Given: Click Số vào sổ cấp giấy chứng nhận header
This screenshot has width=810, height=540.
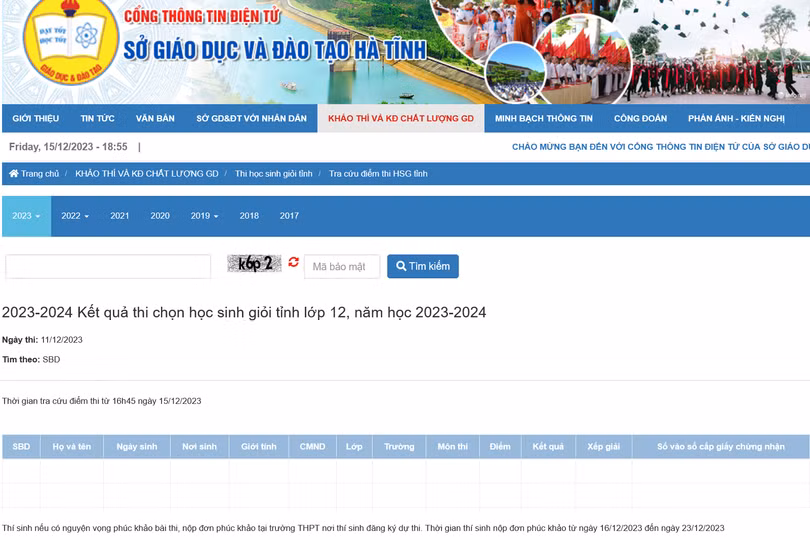Looking at the screenshot, I should pyautogui.click(x=721, y=446).
